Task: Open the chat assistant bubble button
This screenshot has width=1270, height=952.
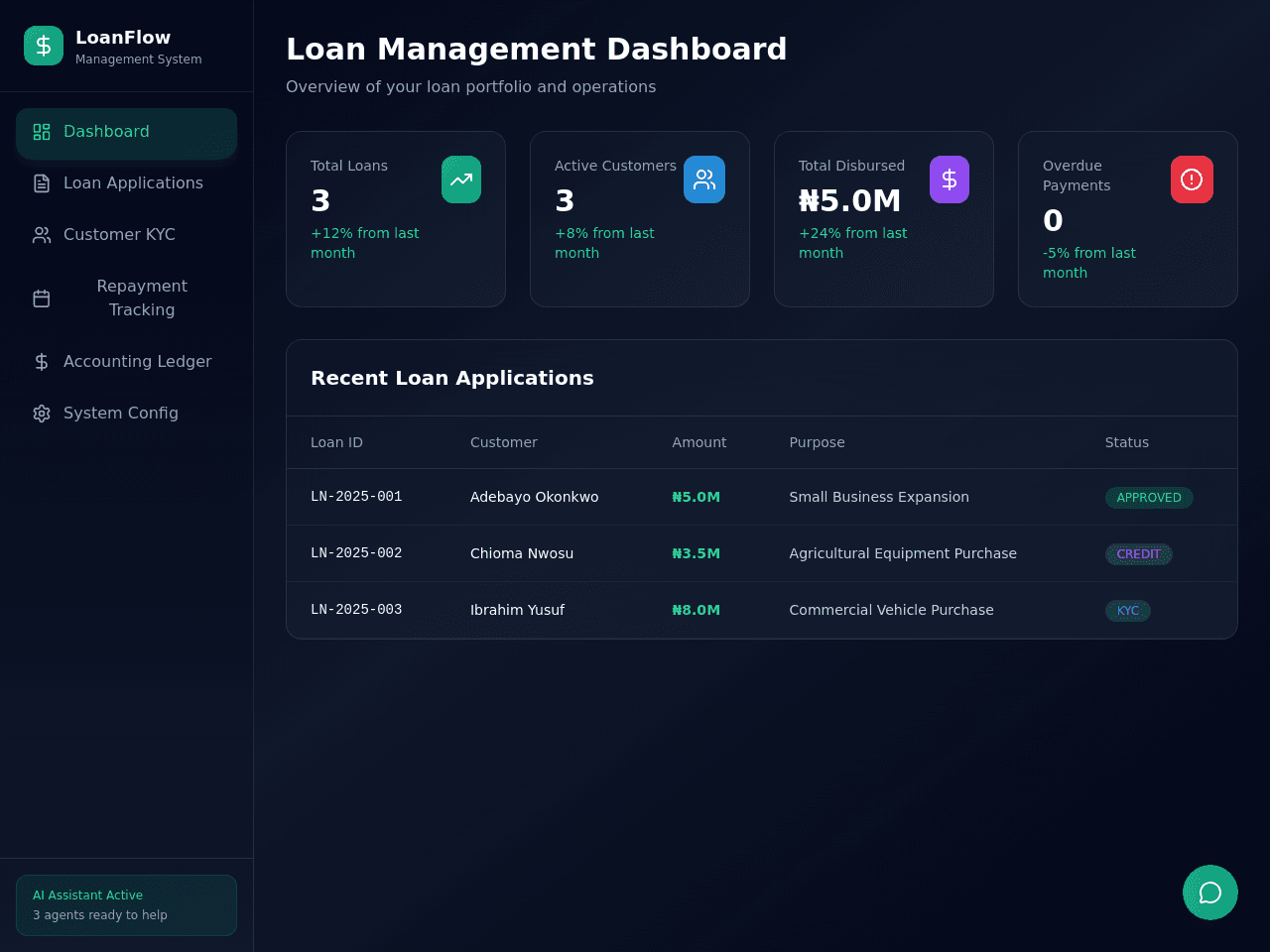Action: point(1210,892)
